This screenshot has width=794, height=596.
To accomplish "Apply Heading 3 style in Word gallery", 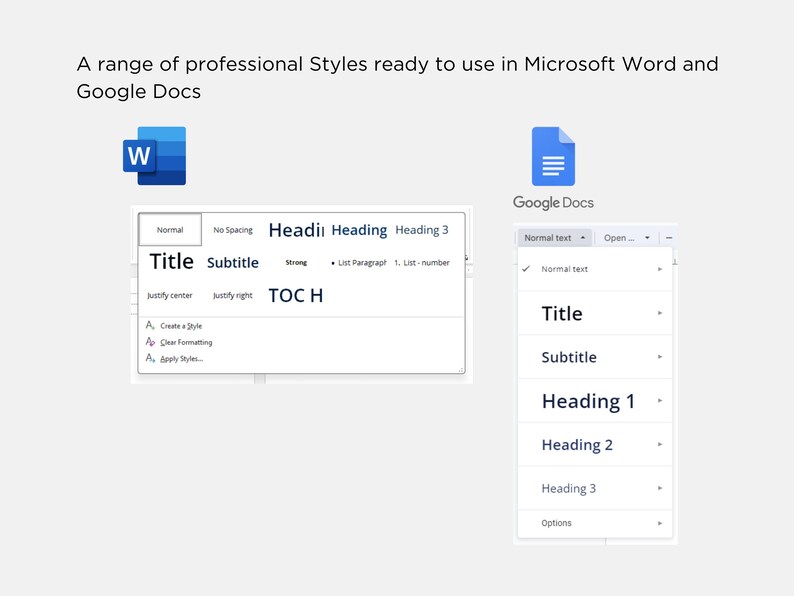I will point(422,230).
